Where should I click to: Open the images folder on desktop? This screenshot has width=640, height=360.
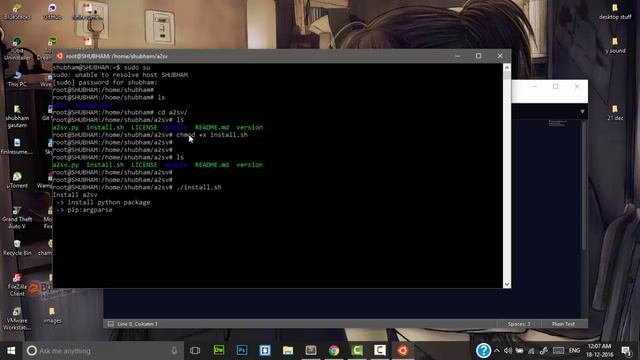pos(52,316)
